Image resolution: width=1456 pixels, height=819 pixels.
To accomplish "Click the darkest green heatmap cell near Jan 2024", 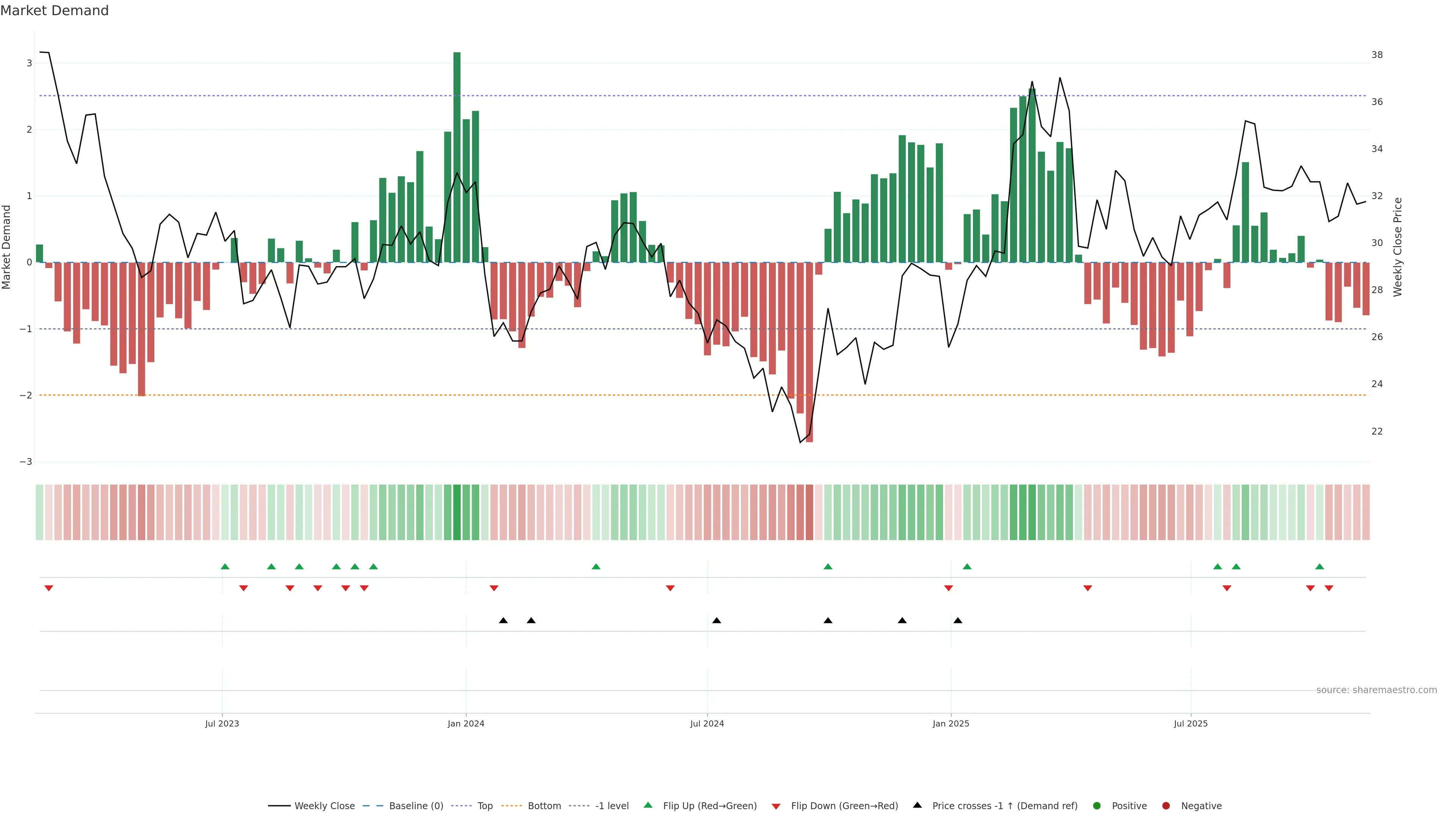I will click(457, 512).
